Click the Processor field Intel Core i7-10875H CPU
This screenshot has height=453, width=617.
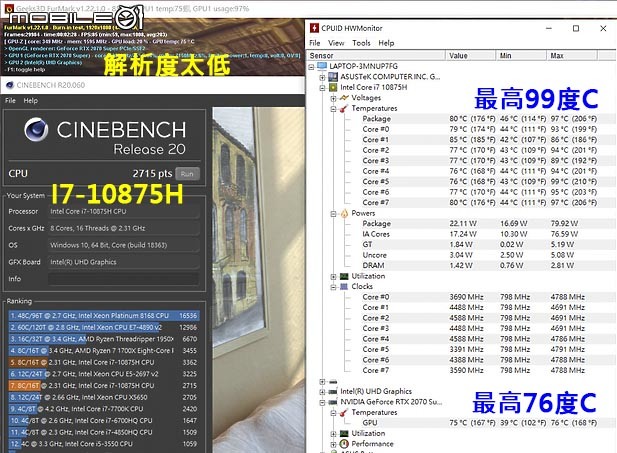click(x=124, y=211)
